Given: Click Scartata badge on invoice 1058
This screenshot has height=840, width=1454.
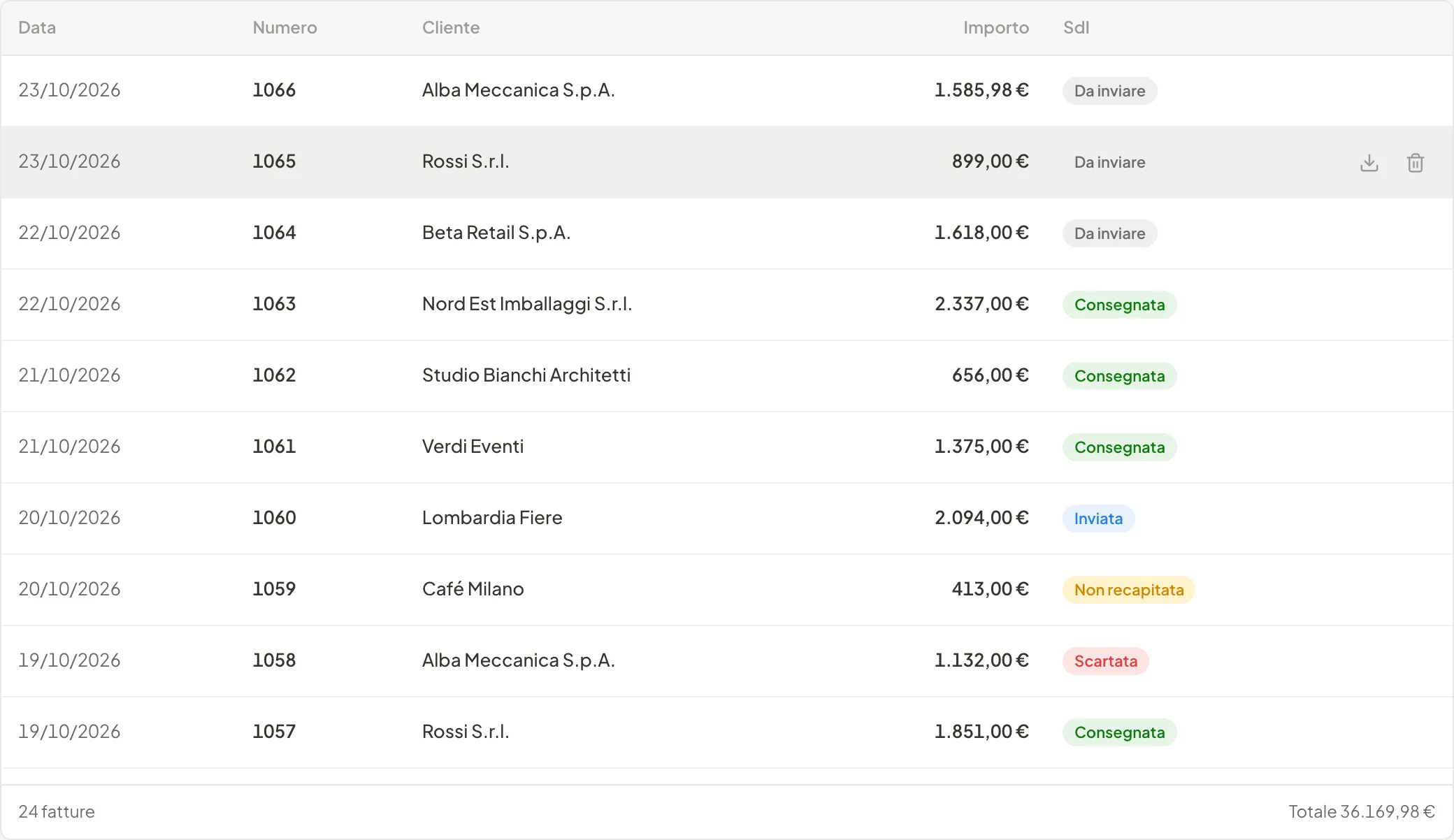Looking at the screenshot, I should (x=1106, y=661).
